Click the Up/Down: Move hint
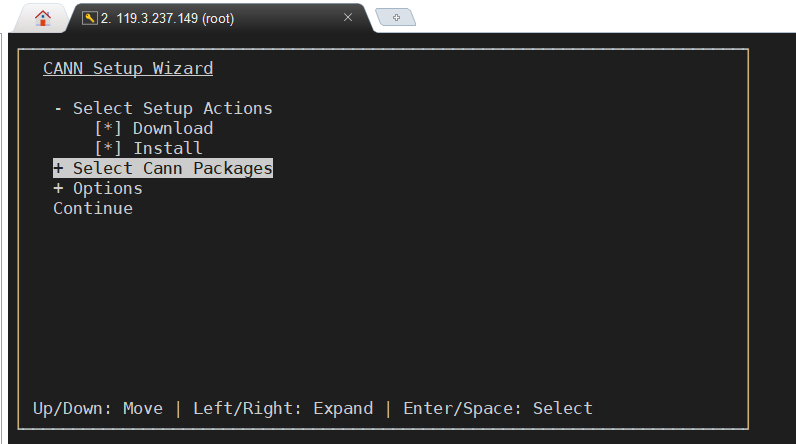 (x=98, y=408)
